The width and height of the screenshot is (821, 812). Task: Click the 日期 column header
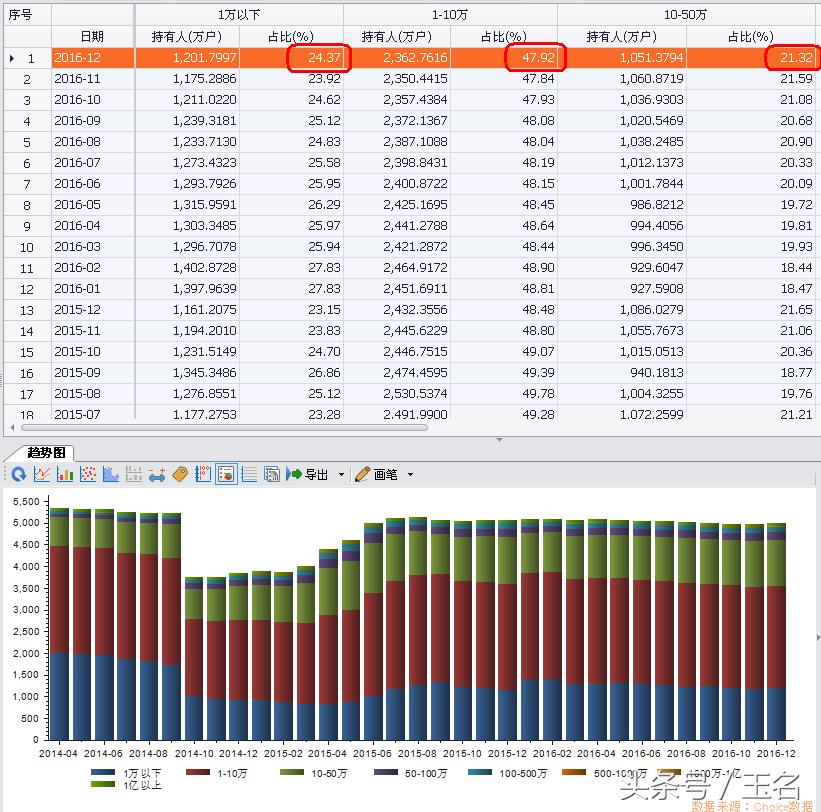pos(91,33)
